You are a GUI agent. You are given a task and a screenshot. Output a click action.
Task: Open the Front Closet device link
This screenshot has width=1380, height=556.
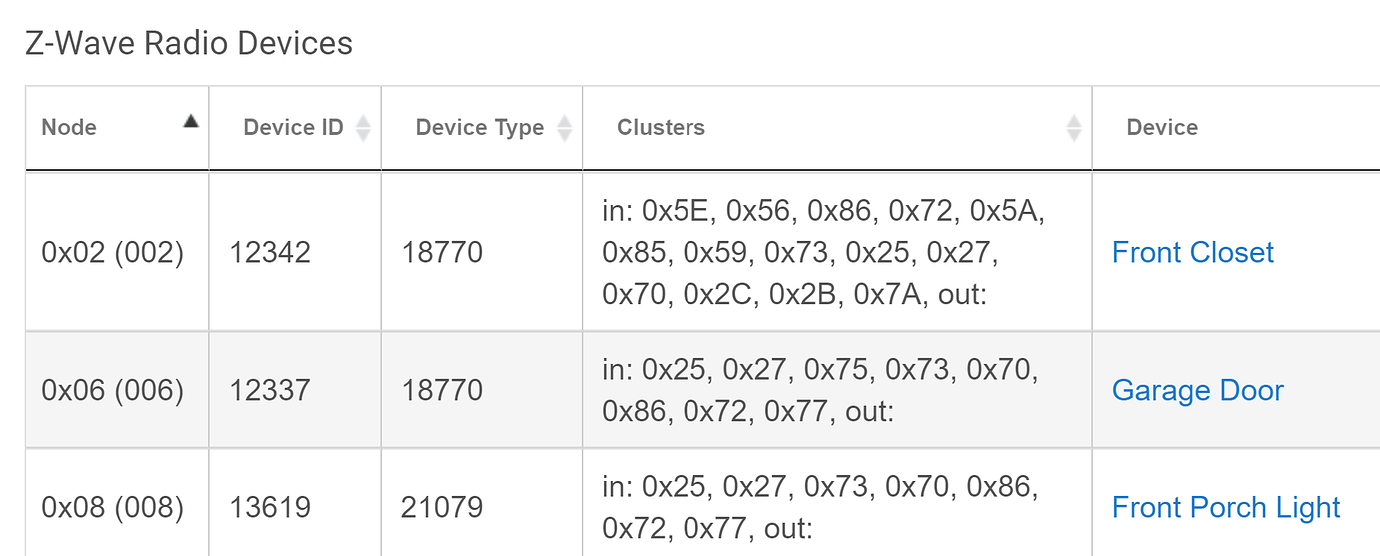[1193, 252]
